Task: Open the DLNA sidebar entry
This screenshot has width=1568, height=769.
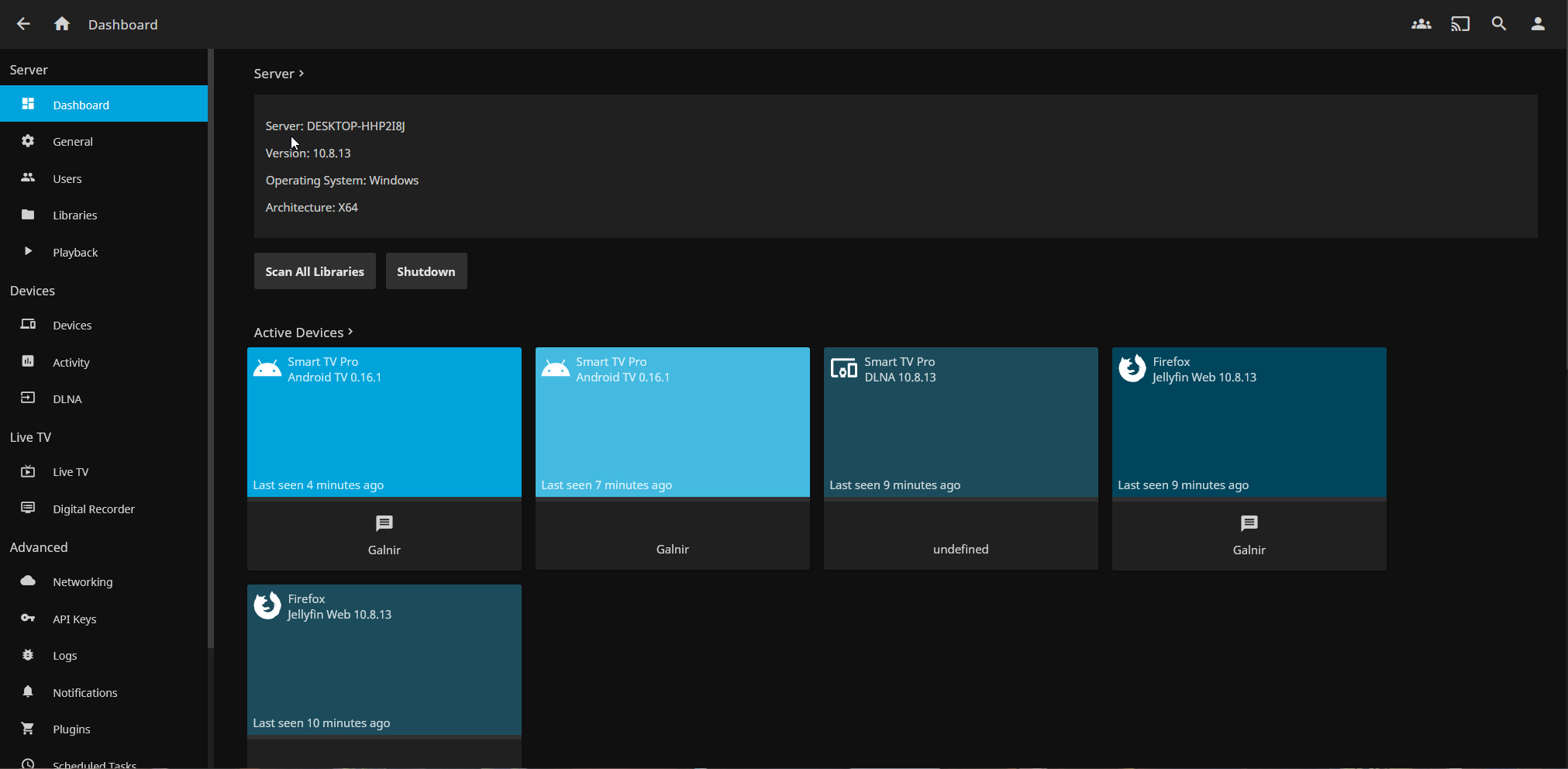Action: pos(67,399)
